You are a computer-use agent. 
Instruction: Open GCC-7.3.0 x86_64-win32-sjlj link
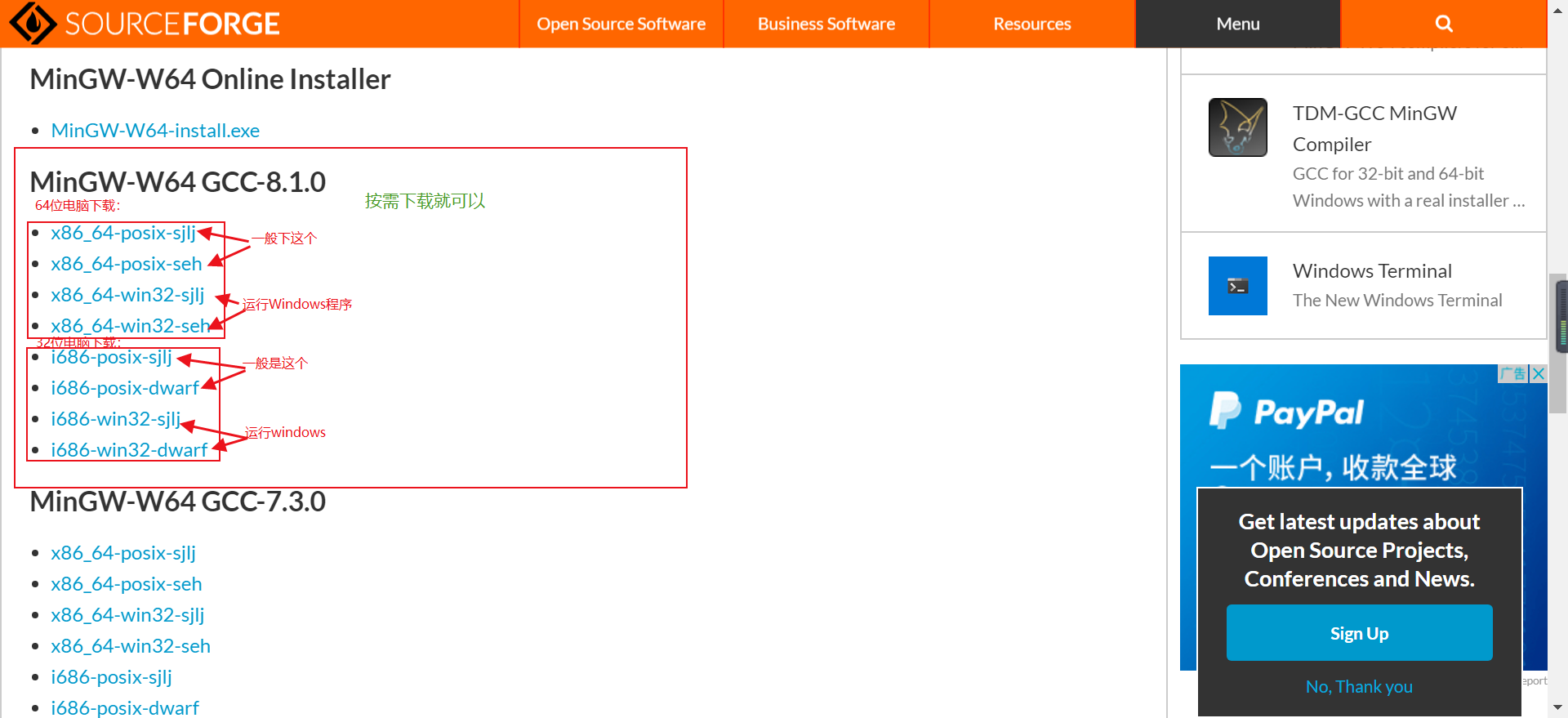coord(127,615)
